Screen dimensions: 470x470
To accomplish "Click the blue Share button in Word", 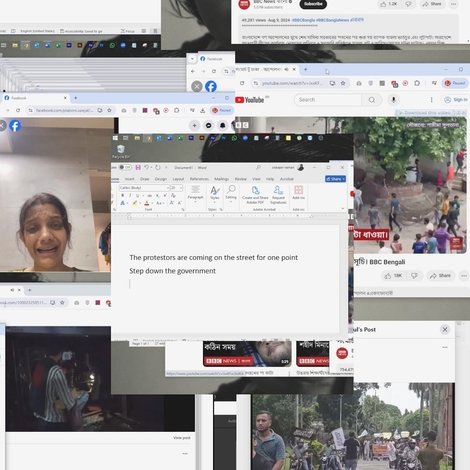I will pyautogui.click(x=335, y=179).
